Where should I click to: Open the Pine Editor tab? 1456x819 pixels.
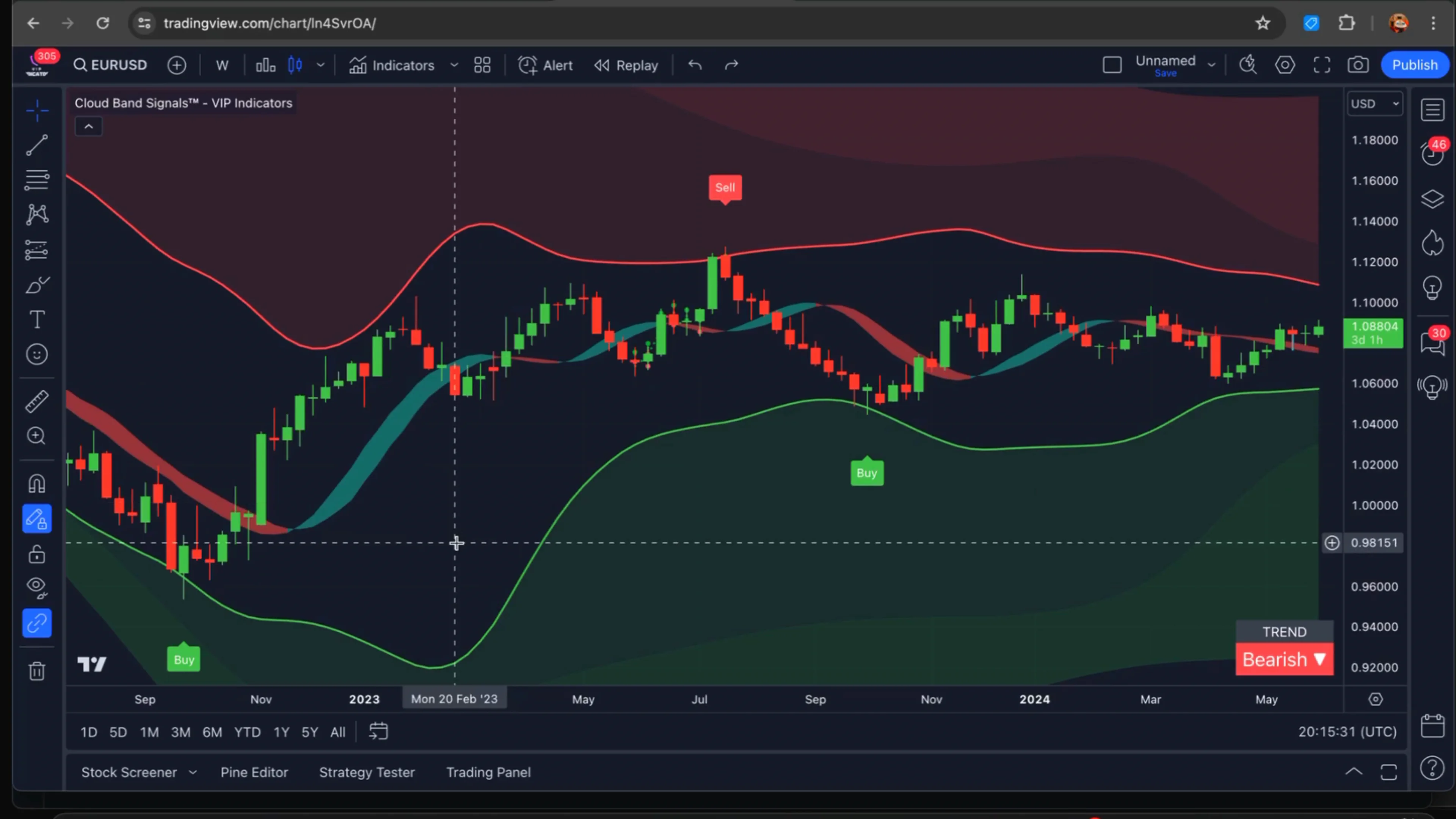(254, 772)
